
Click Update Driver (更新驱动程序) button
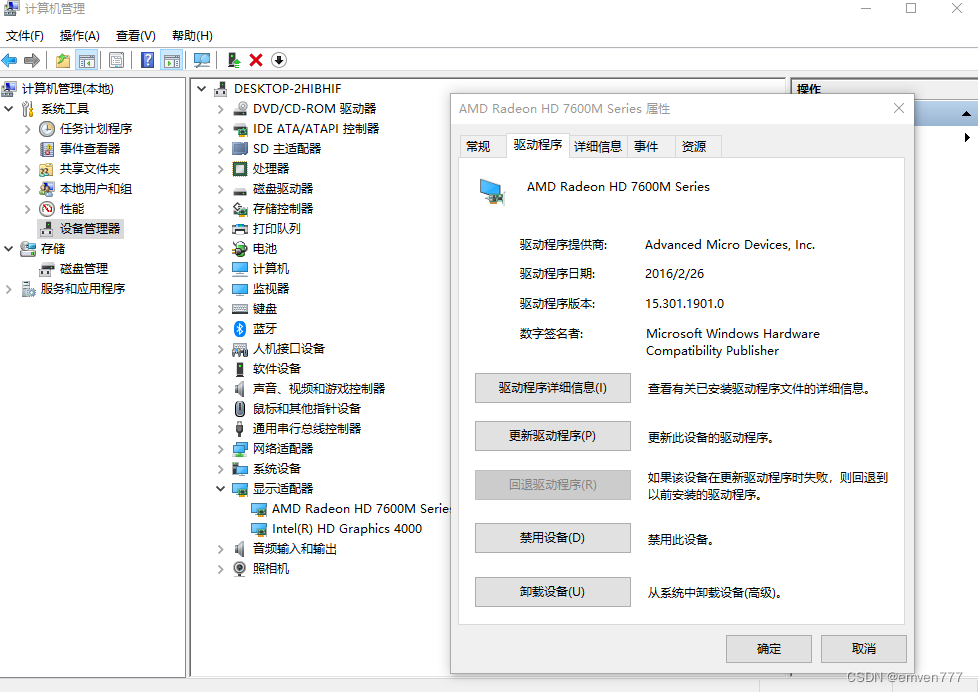553,436
